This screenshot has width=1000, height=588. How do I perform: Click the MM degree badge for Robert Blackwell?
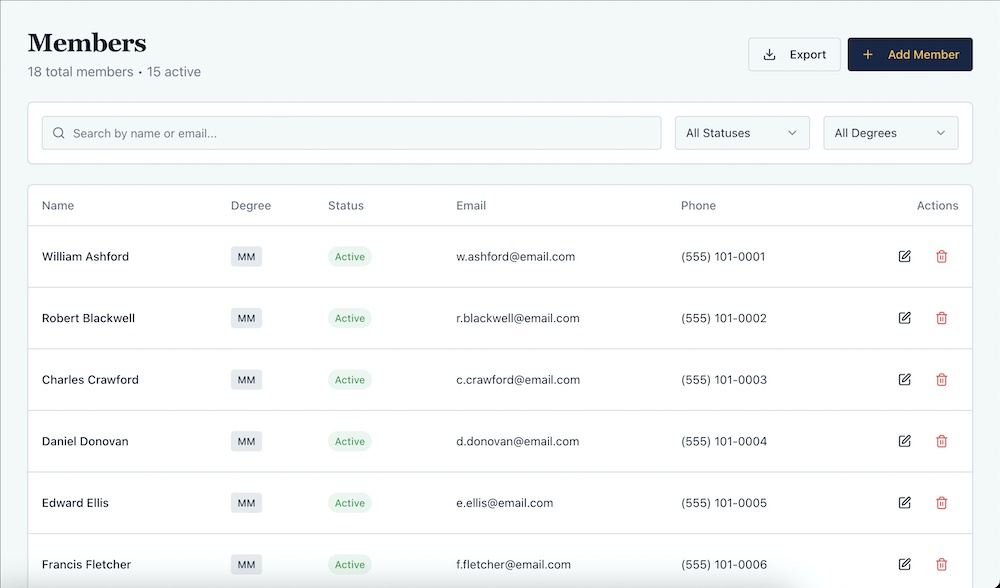(x=246, y=318)
